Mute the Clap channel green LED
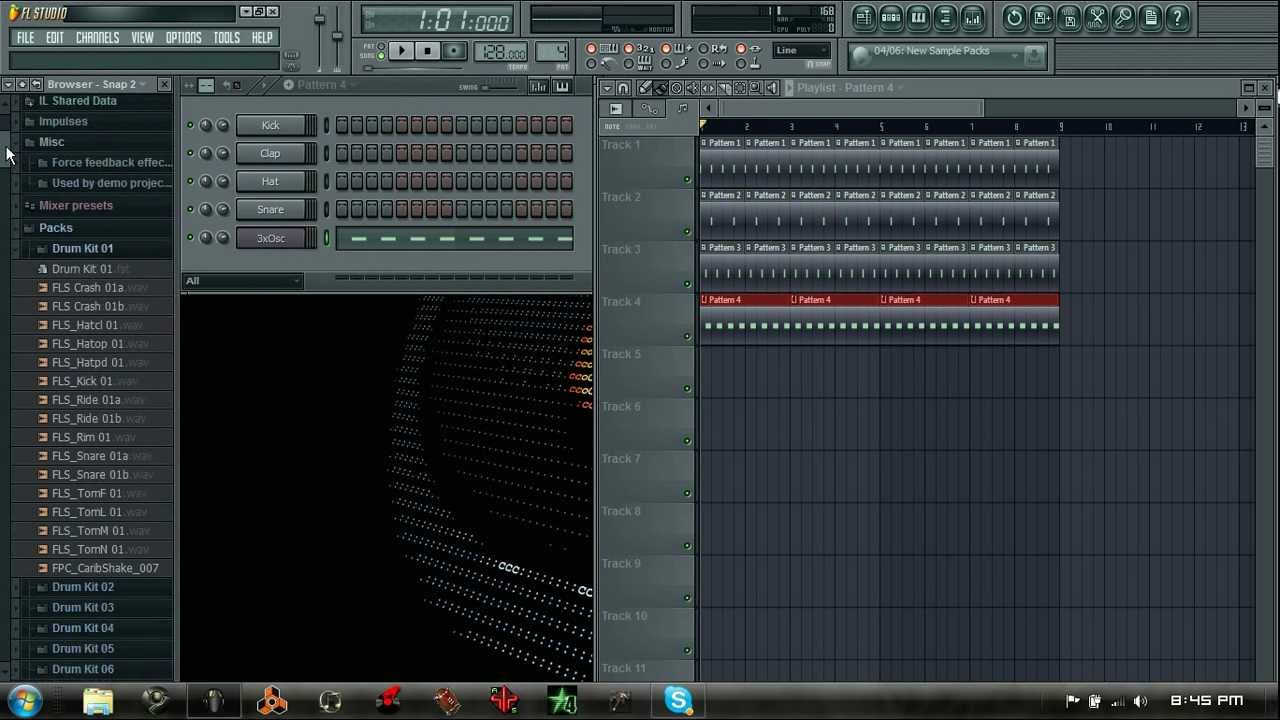 tap(190, 154)
